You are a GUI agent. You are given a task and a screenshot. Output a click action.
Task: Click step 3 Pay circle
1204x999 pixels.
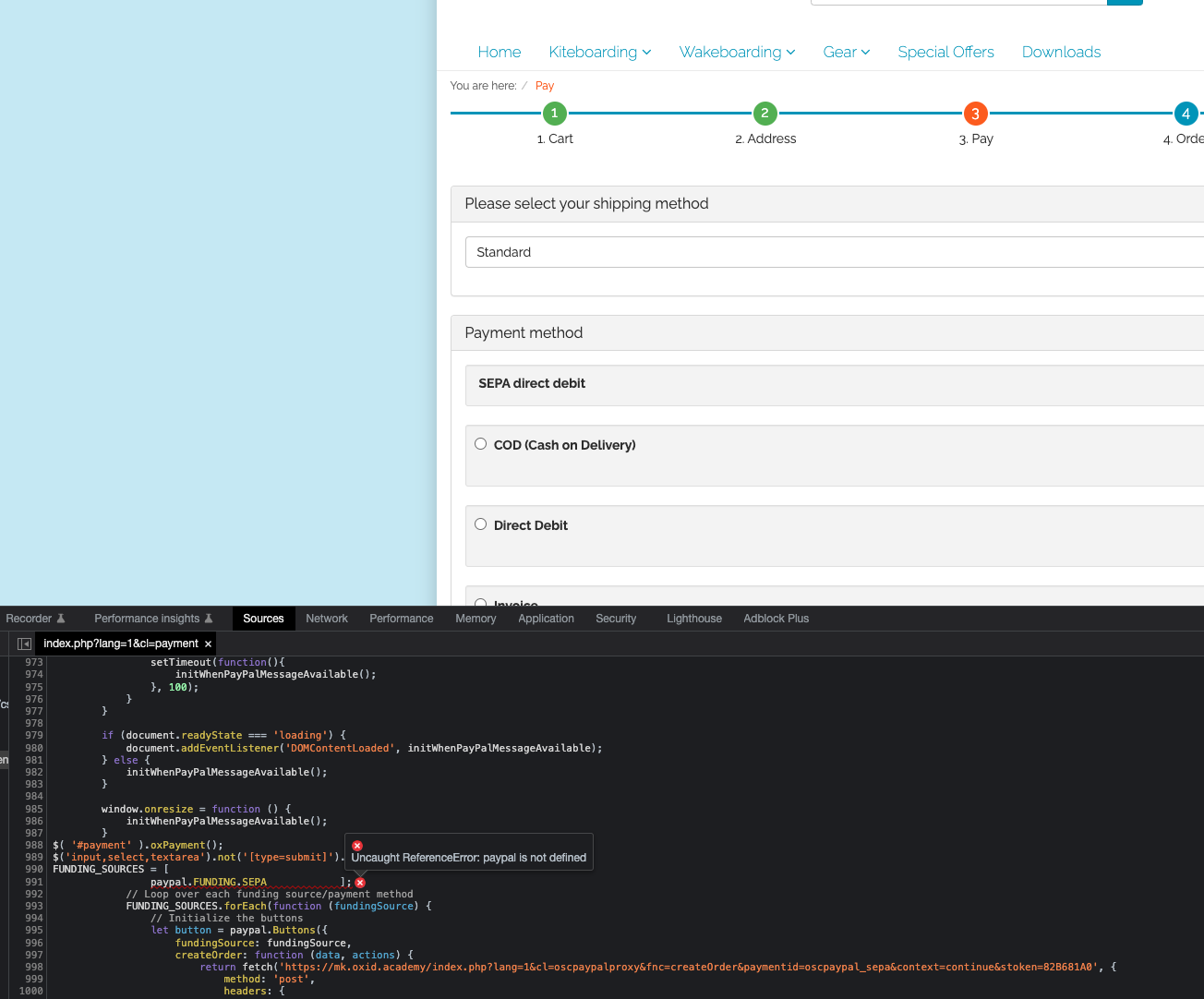[975, 114]
